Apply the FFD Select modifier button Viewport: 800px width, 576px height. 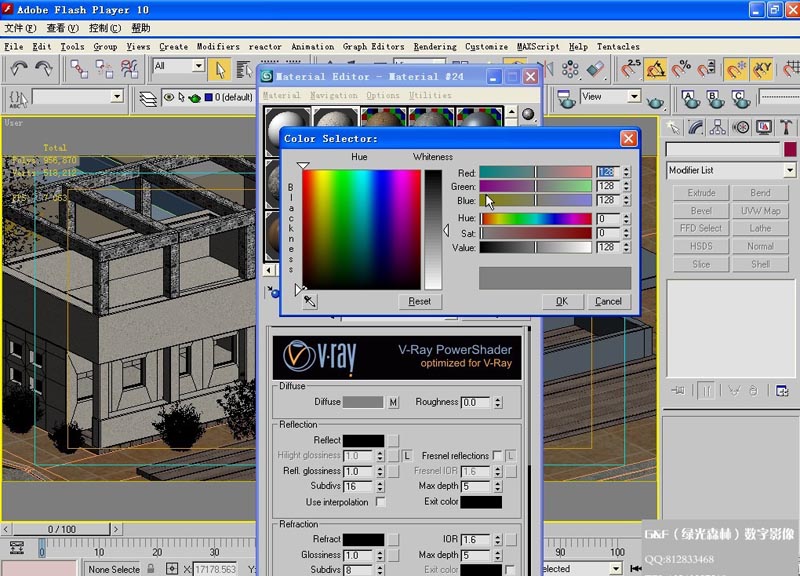pos(701,229)
